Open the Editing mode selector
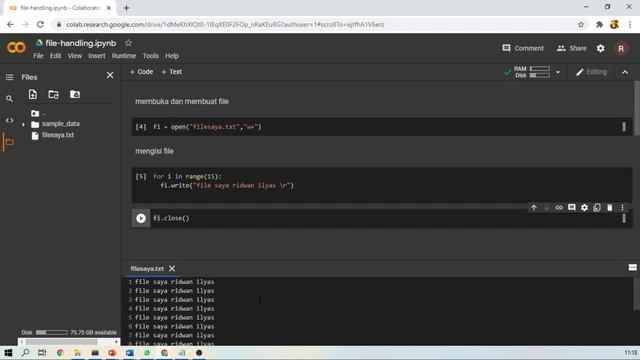This screenshot has width=640, height=360. 591,72
